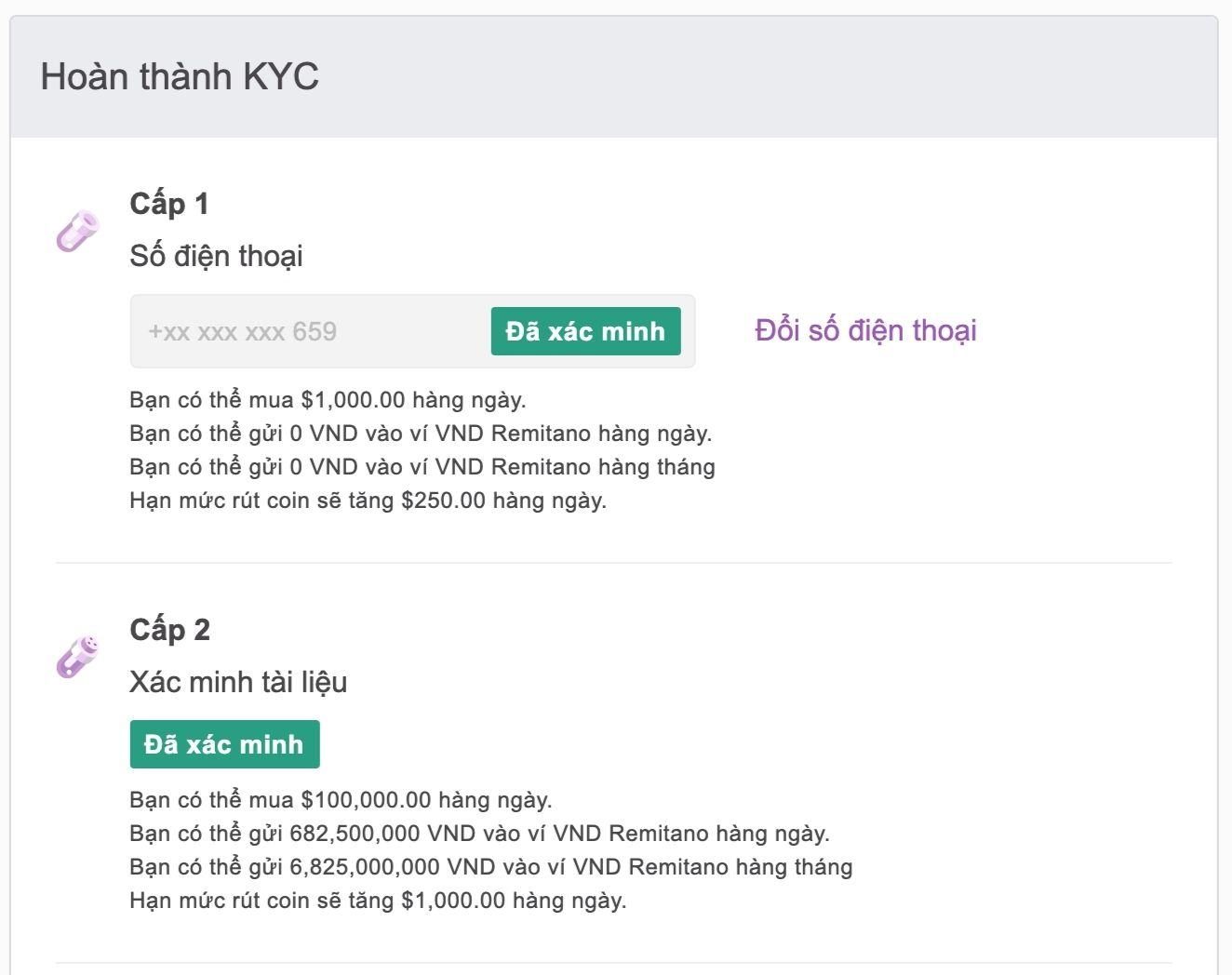The height and width of the screenshot is (975, 1232).
Task: Click the 682,500,000 VND daily deposit line
Action: (x=479, y=834)
